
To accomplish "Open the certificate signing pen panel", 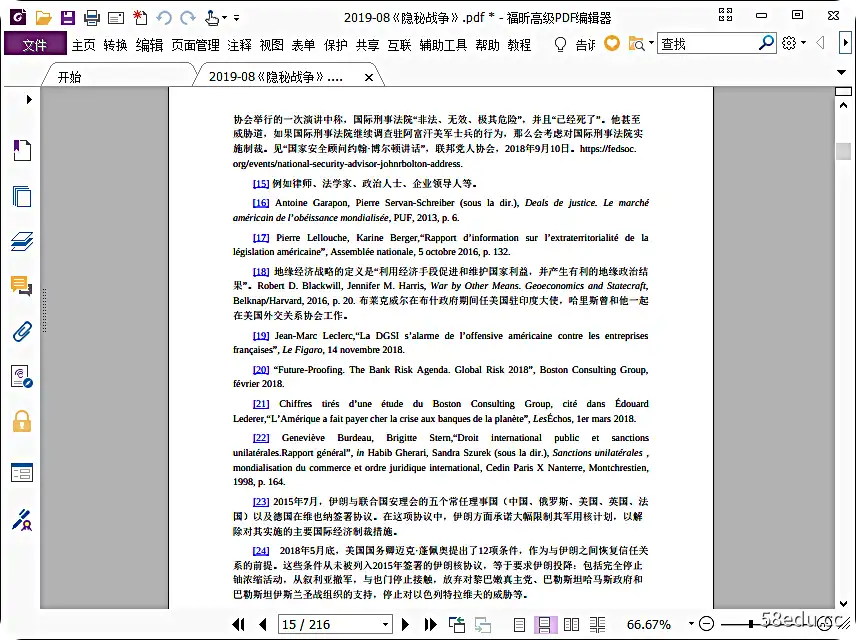I will 22,520.
